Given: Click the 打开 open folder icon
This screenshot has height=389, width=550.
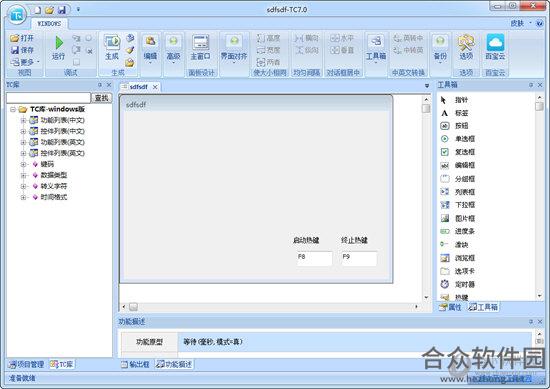Looking at the screenshot, I should pos(14,38).
